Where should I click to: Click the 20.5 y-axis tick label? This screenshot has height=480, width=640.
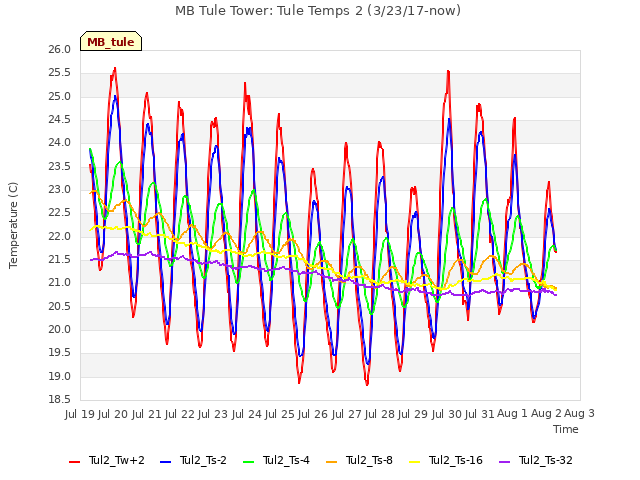(x=60, y=307)
